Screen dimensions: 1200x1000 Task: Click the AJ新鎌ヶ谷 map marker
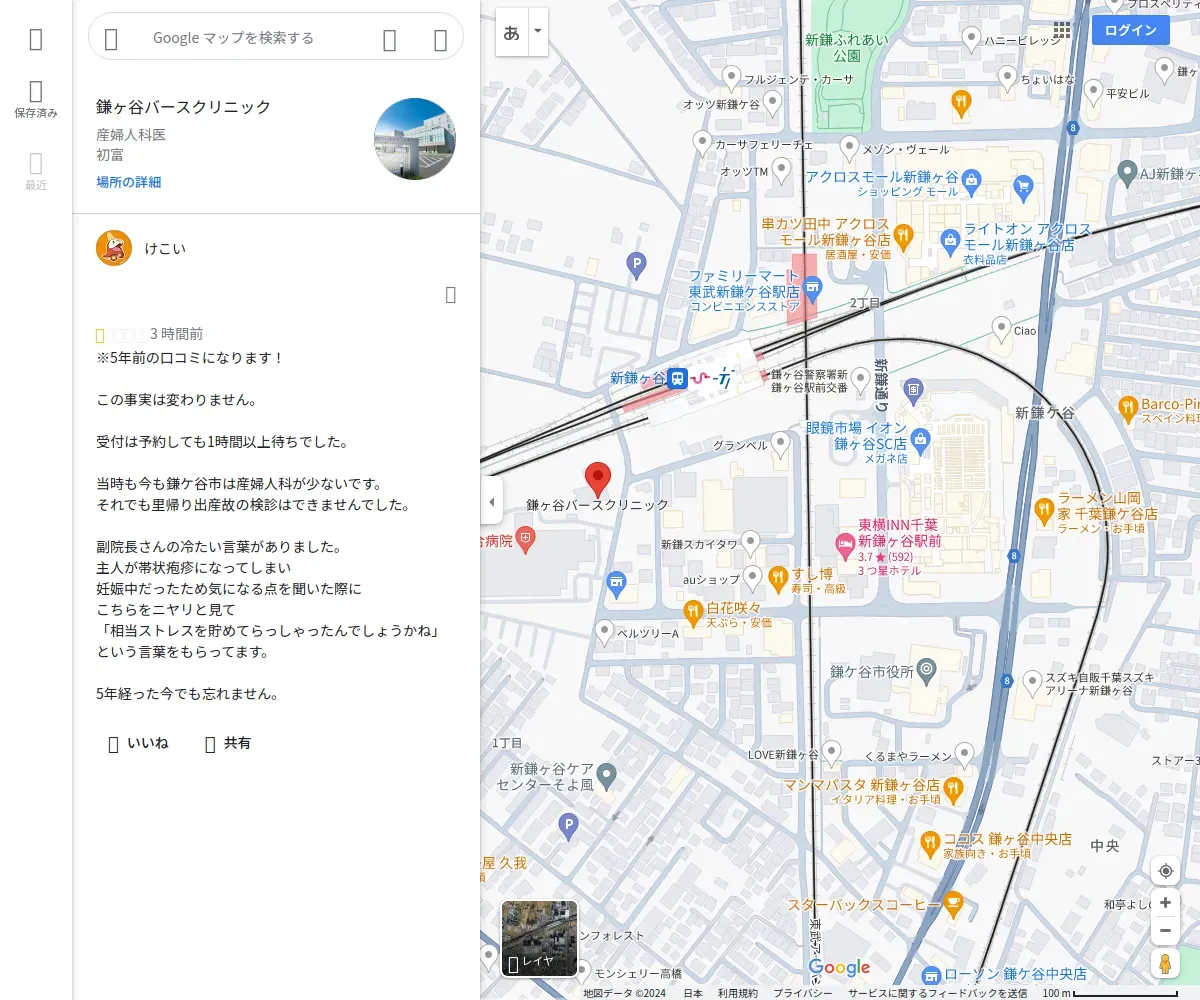pyautogui.click(x=1128, y=171)
